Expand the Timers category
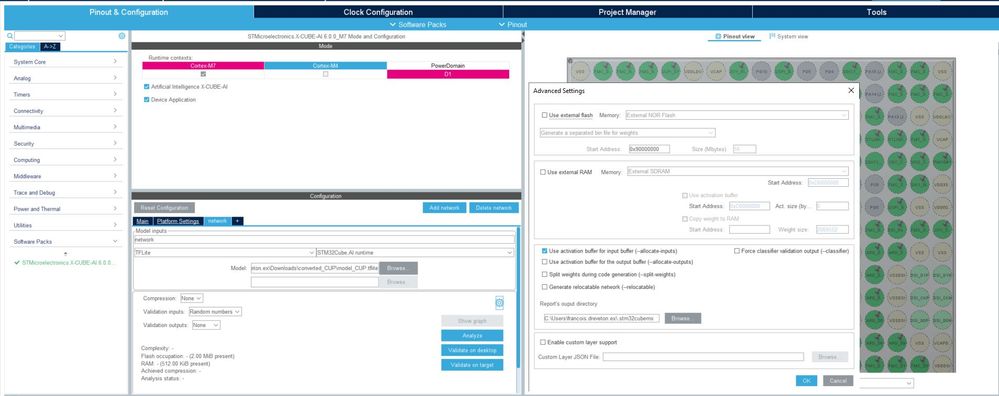The width and height of the screenshot is (999, 396). click(x=65, y=94)
